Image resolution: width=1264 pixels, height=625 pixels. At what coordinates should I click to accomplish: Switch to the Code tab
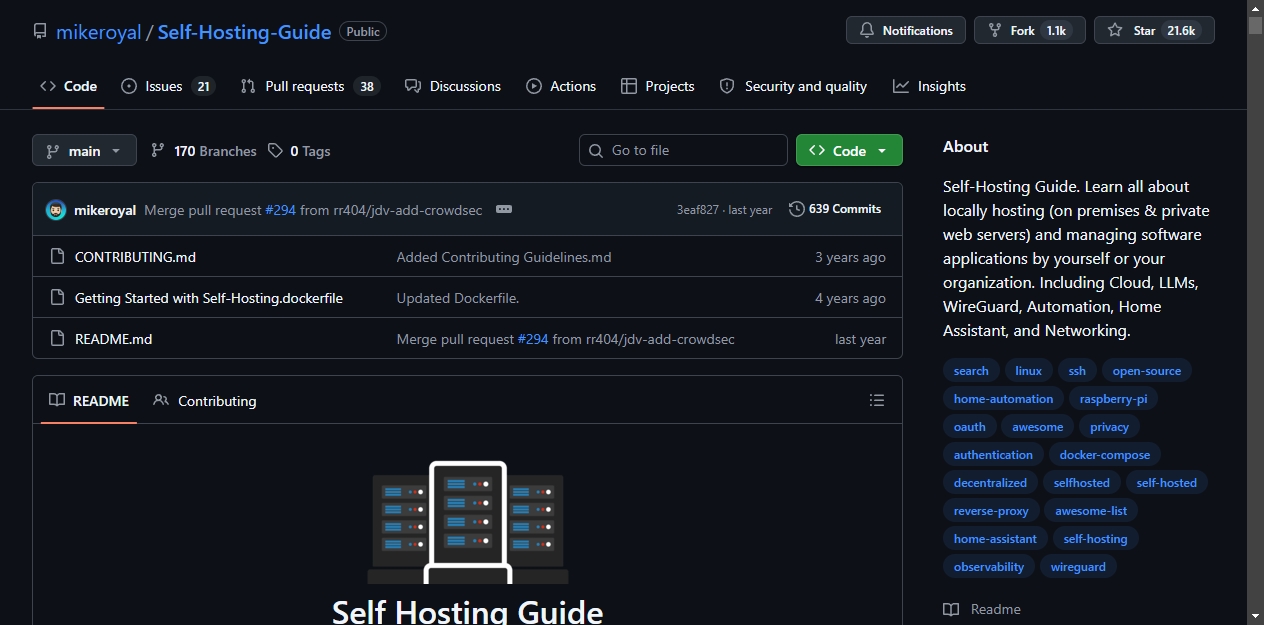coord(68,86)
